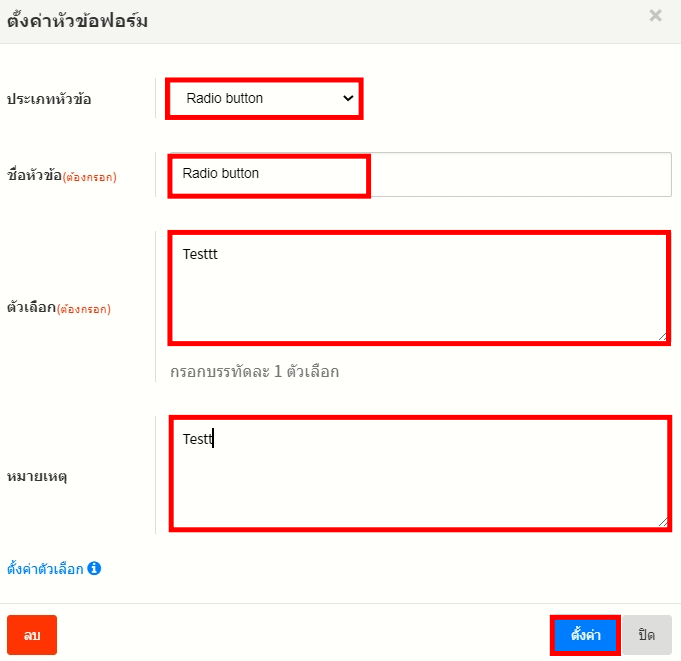This screenshot has width=681, height=661.
Task: Click the resize grip of หมายเหตุ textarea
Action: [662, 522]
